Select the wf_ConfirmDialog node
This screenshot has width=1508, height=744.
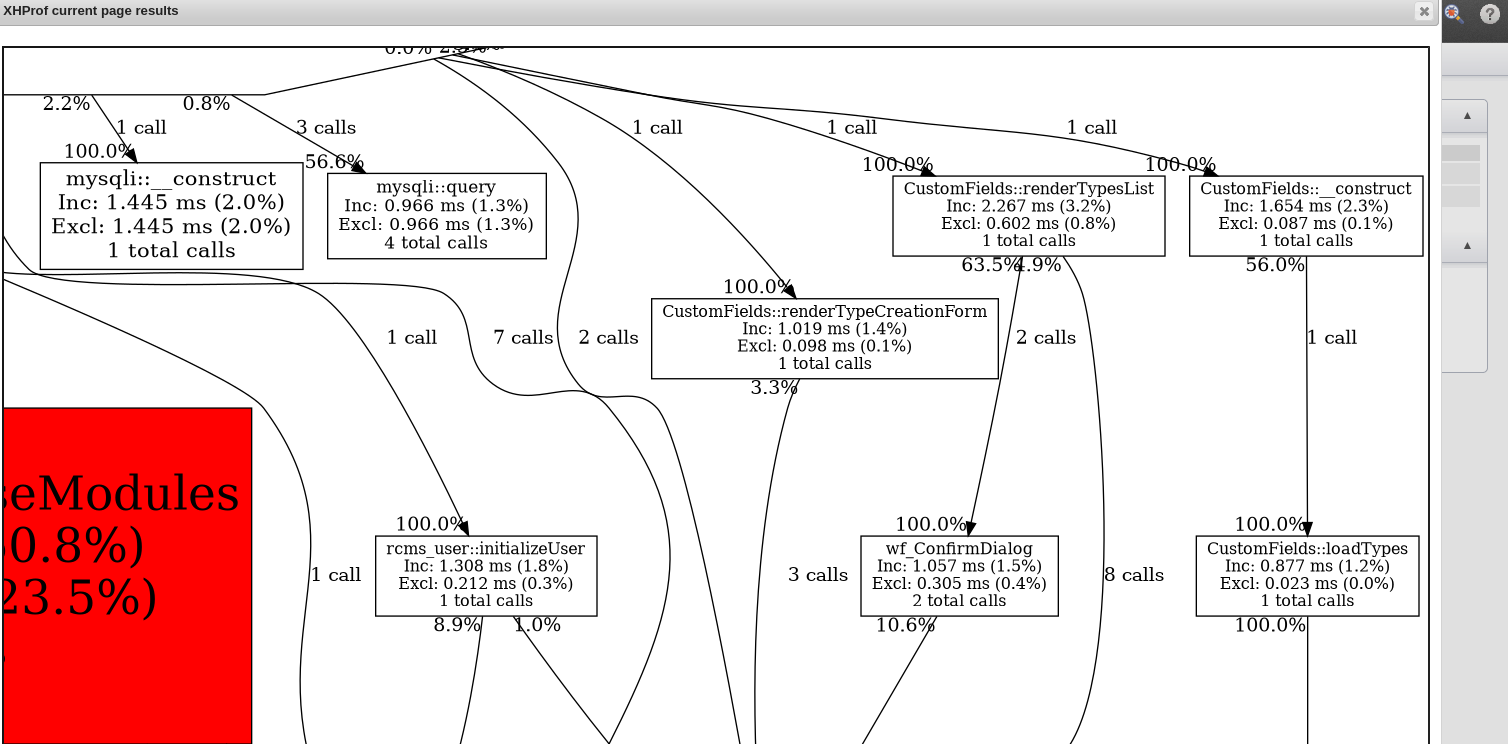tap(958, 575)
